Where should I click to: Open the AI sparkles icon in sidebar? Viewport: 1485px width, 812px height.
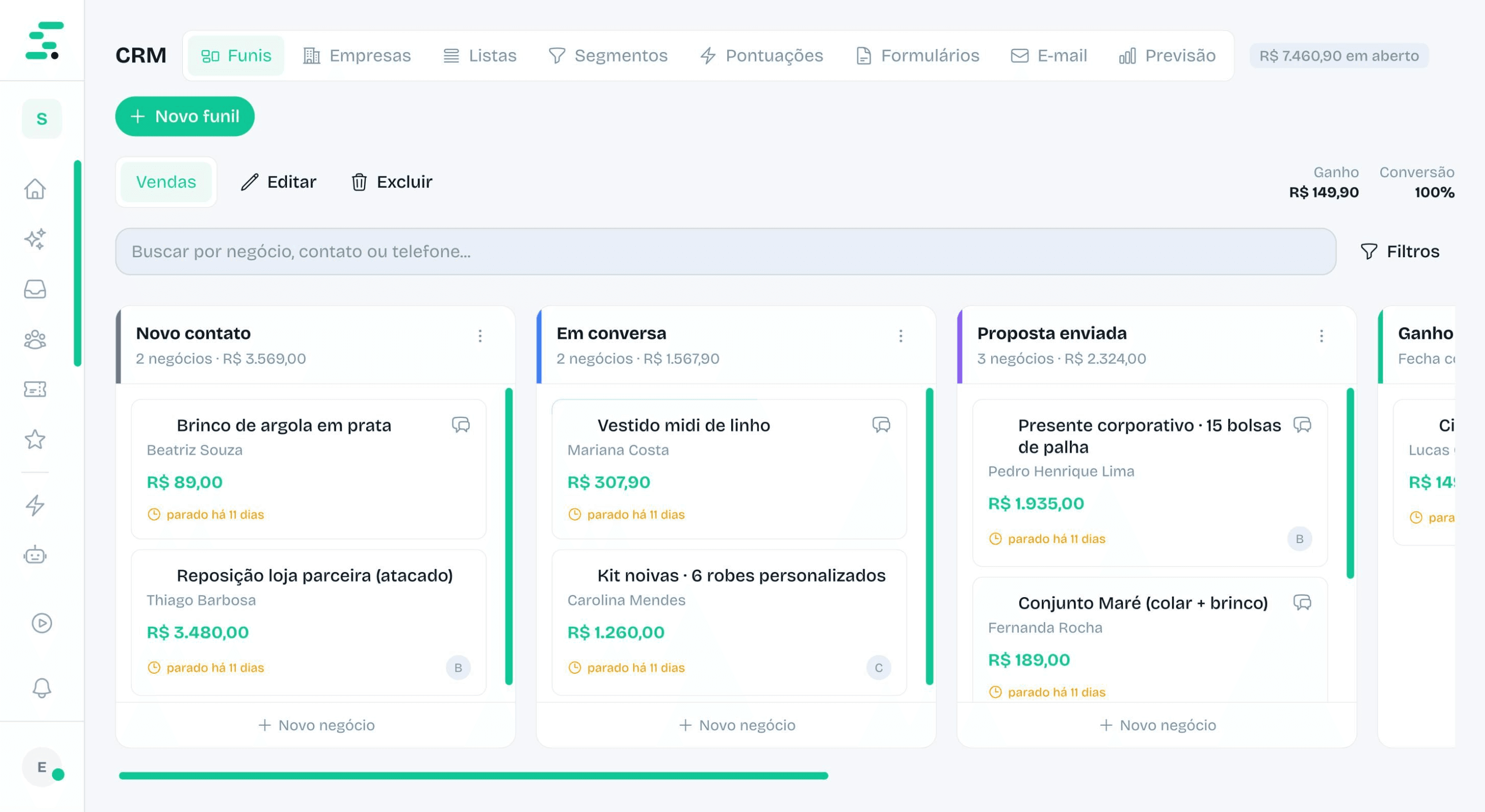coord(35,238)
